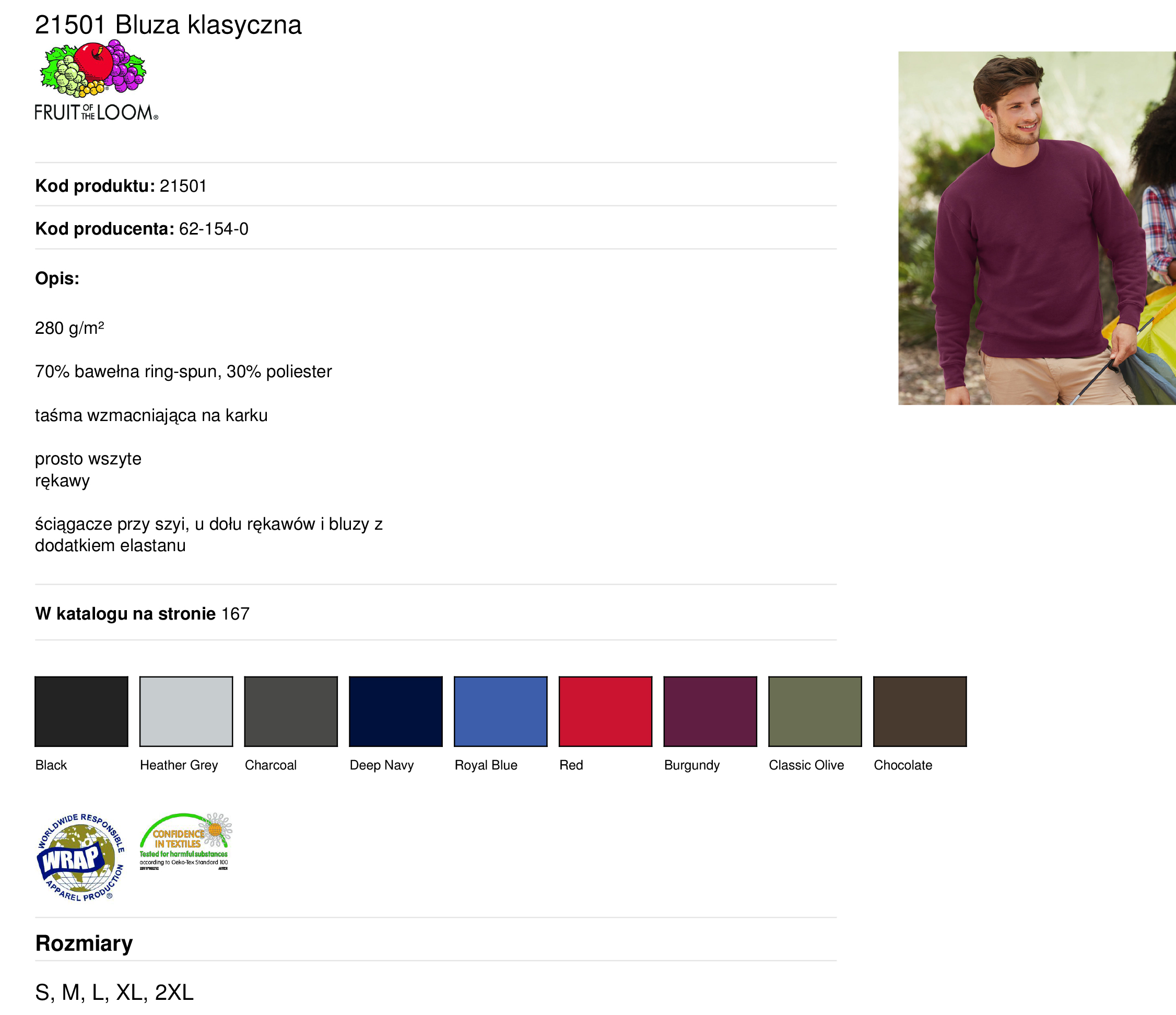Pick the Charcoal color swatch
Screen dimensions: 1176x1015
[x=291, y=711]
